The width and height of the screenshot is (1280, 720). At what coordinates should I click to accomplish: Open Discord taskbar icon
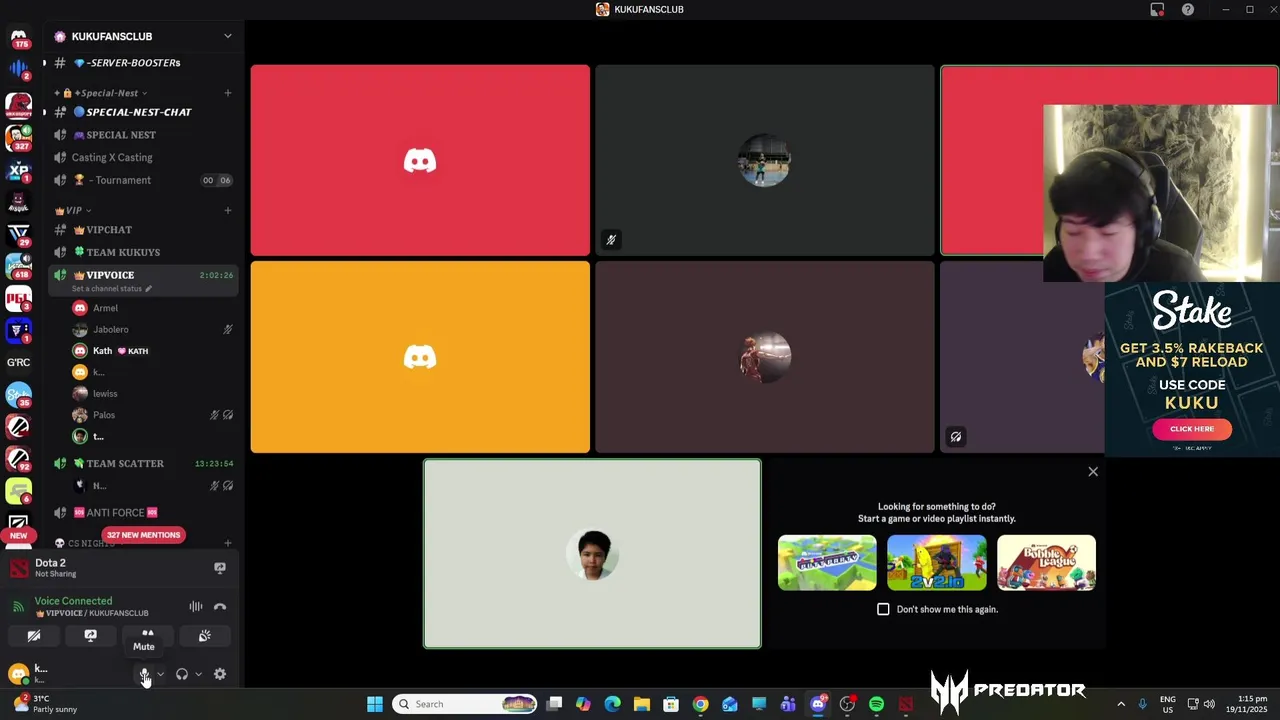[x=818, y=704]
